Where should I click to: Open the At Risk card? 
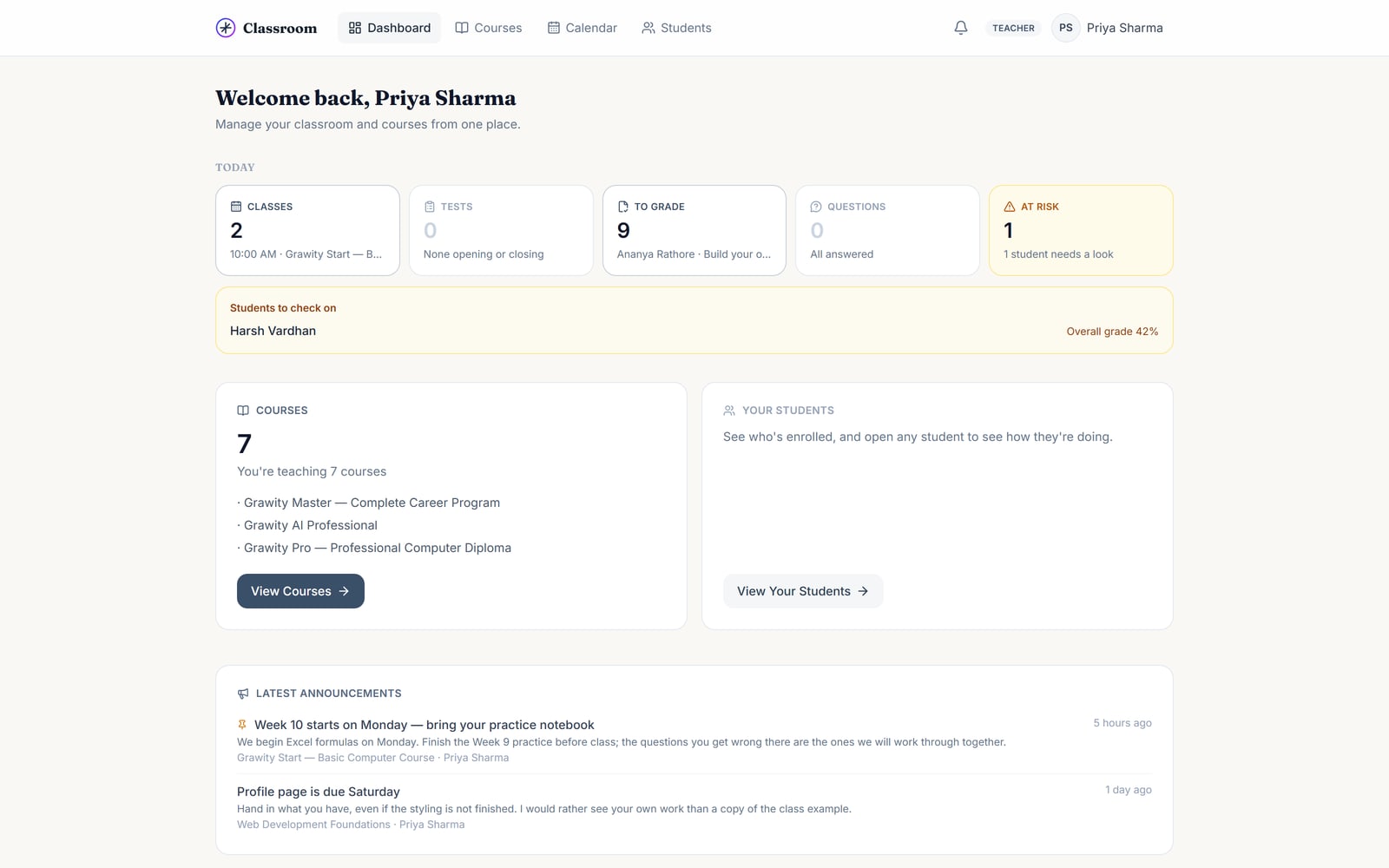(1081, 230)
